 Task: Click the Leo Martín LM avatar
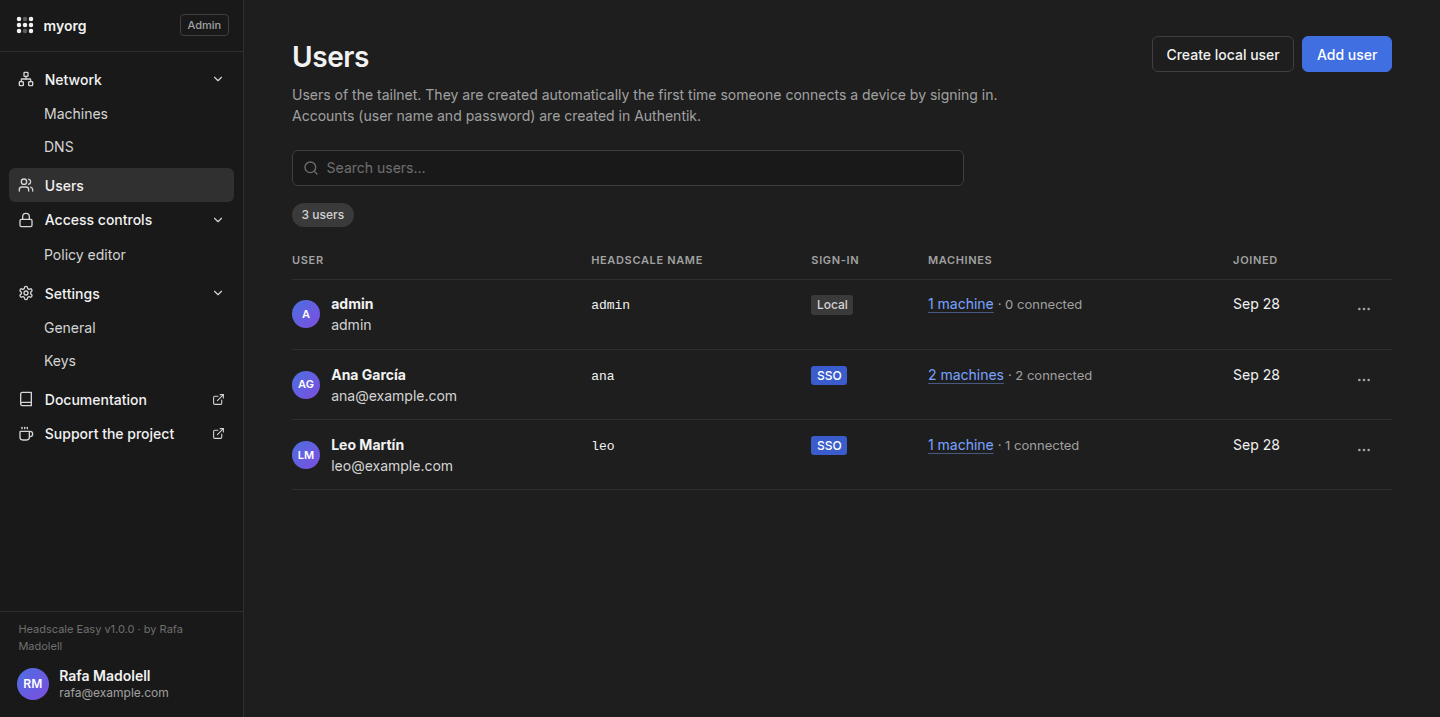pos(306,455)
